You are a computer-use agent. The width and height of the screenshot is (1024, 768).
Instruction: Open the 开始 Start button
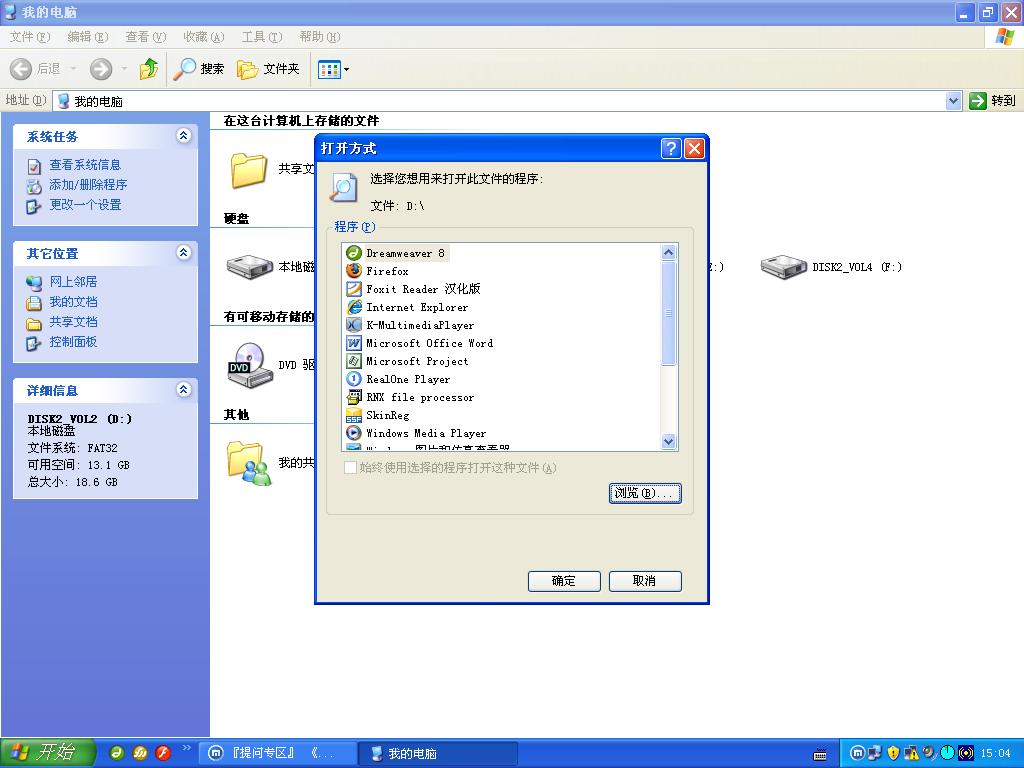[48, 753]
